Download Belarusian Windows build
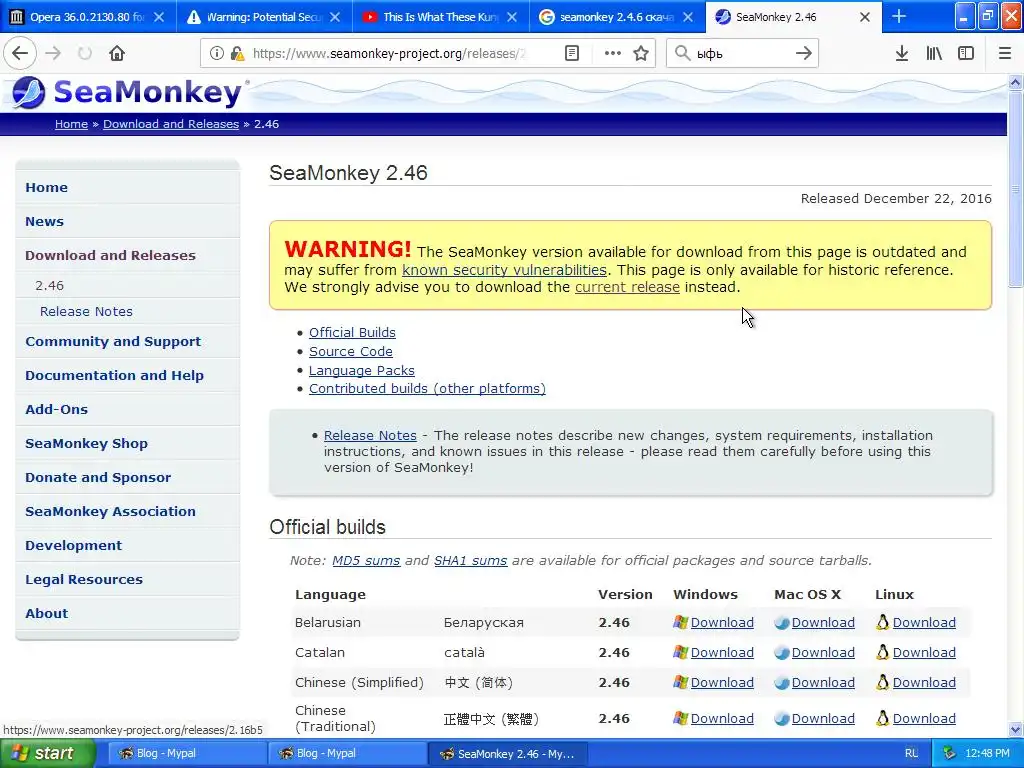This screenshot has width=1024, height=768. pos(722,623)
